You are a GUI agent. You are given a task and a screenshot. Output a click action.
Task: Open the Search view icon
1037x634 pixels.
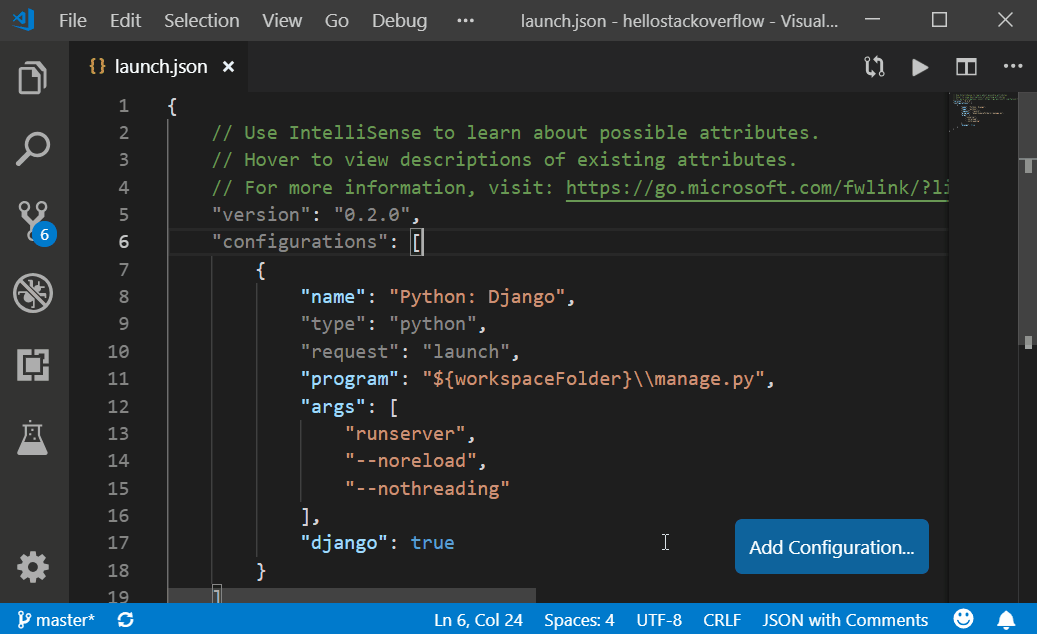33,150
